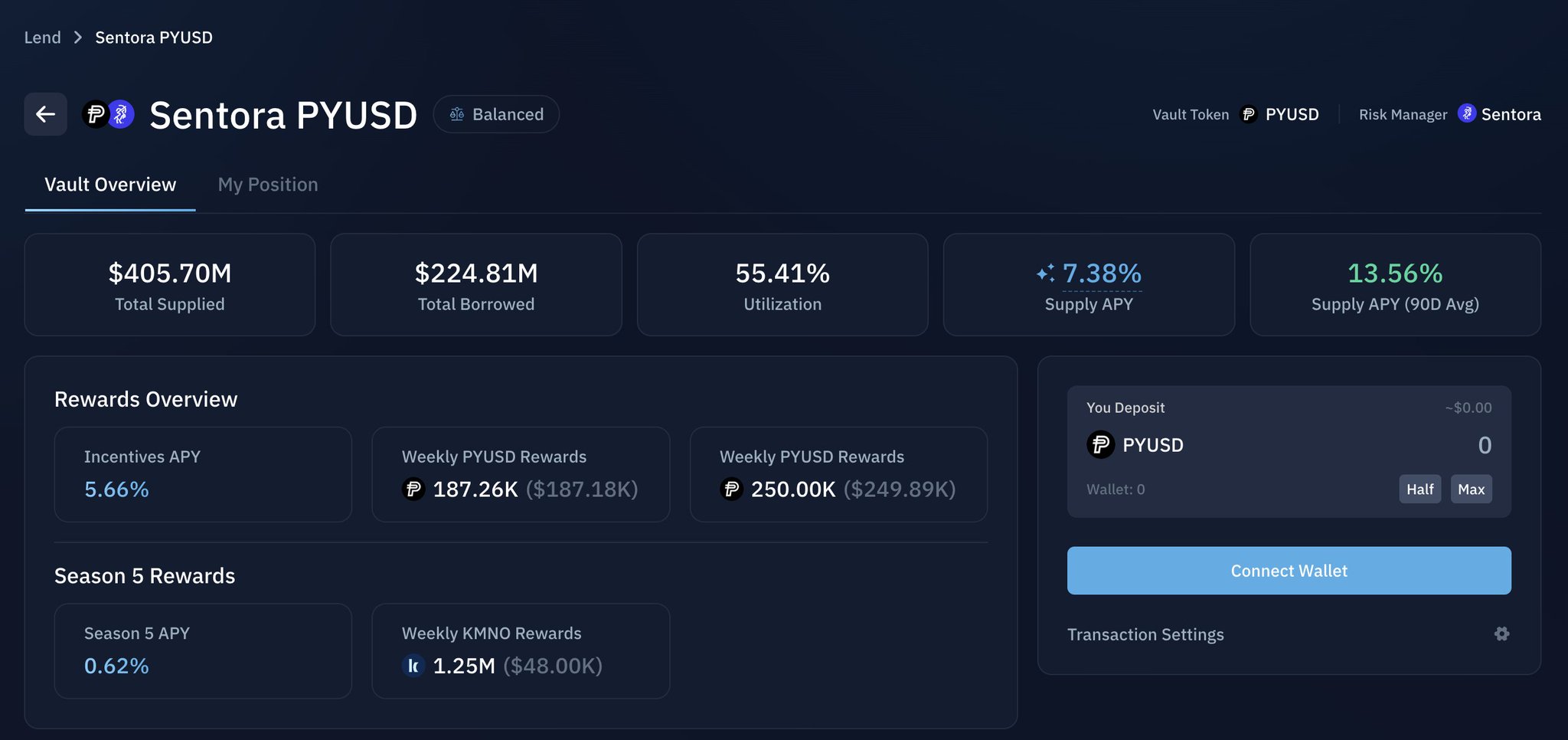The width and height of the screenshot is (1568, 740).
Task: Click the PYUSD icon beside Vault Token
Action: pyautogui.click(x=1248, y=114)
